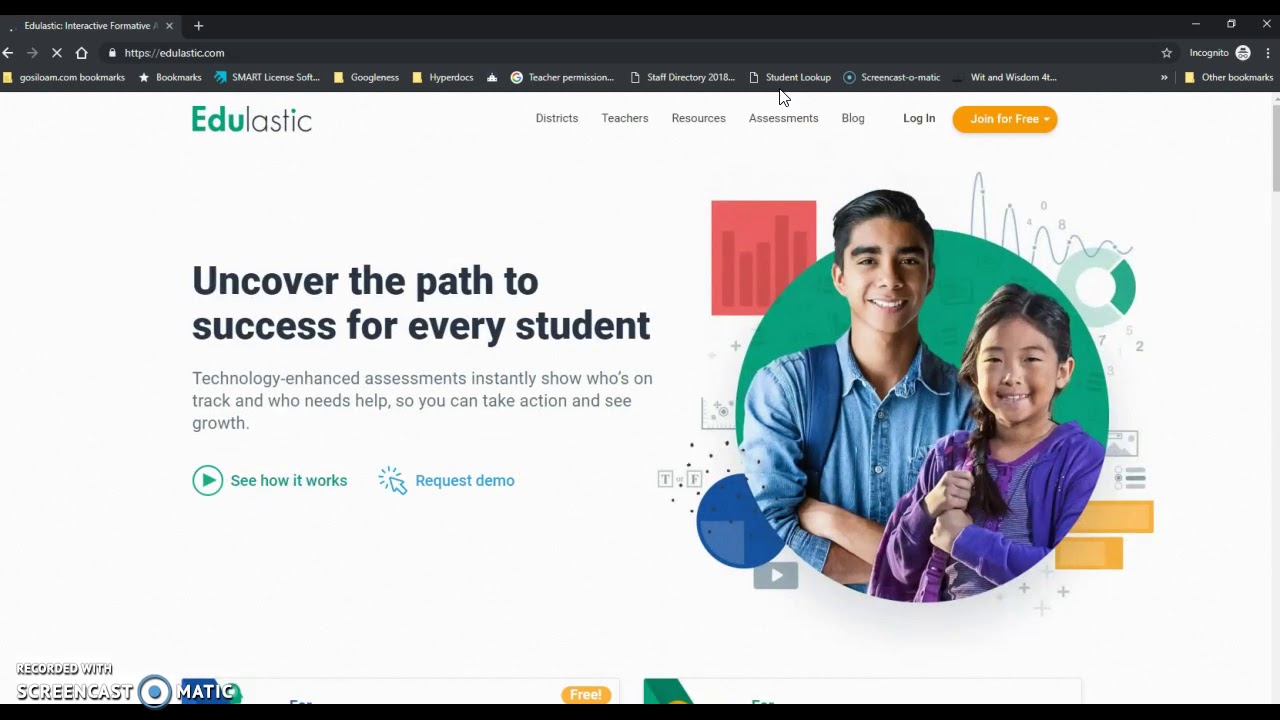Select the Edulastic Interactive Formative tab
The height and width of the screenshot is (720, 1280).
(91, 25)
